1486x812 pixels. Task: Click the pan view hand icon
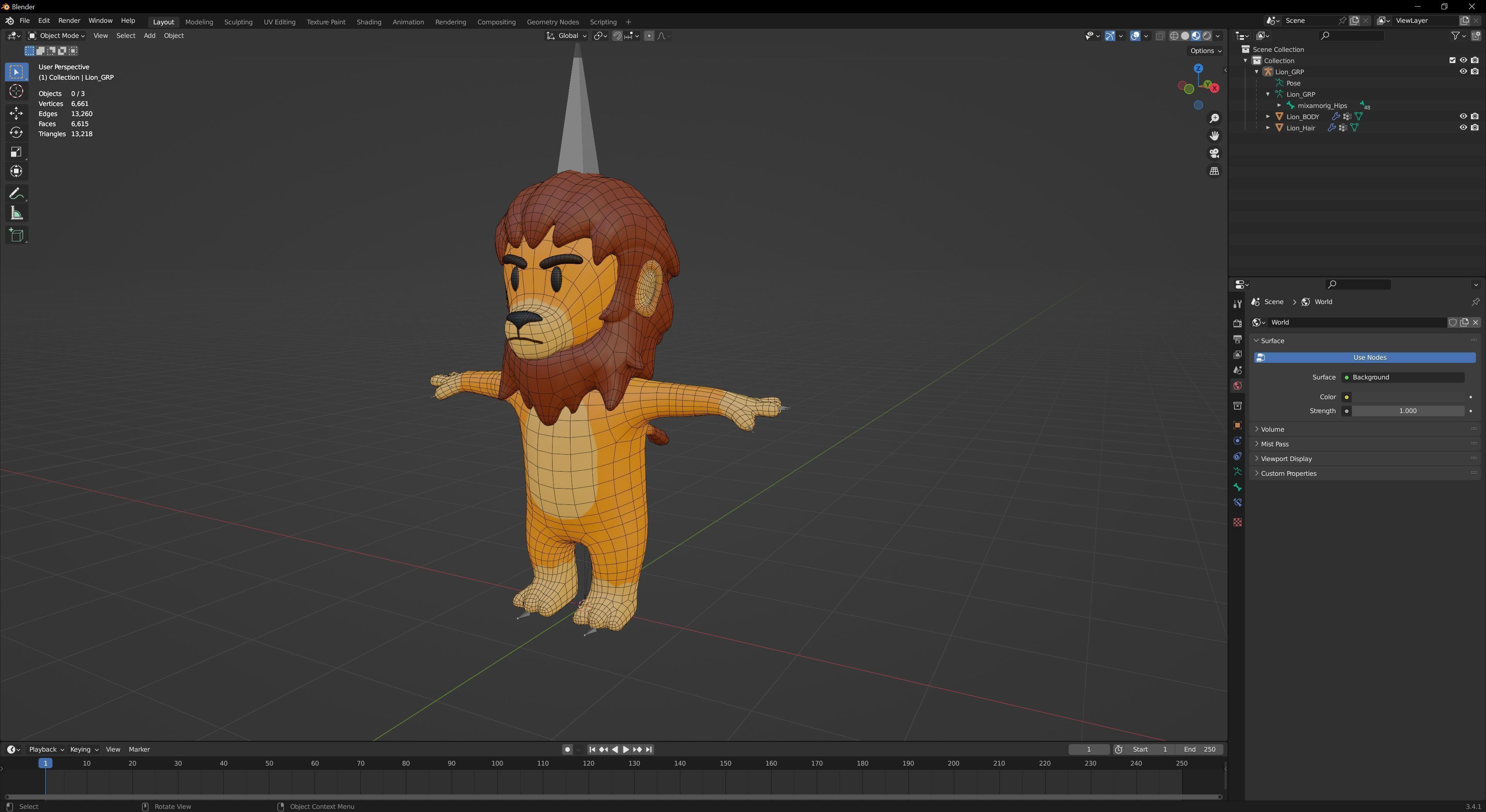click(x=1214, y=135)
